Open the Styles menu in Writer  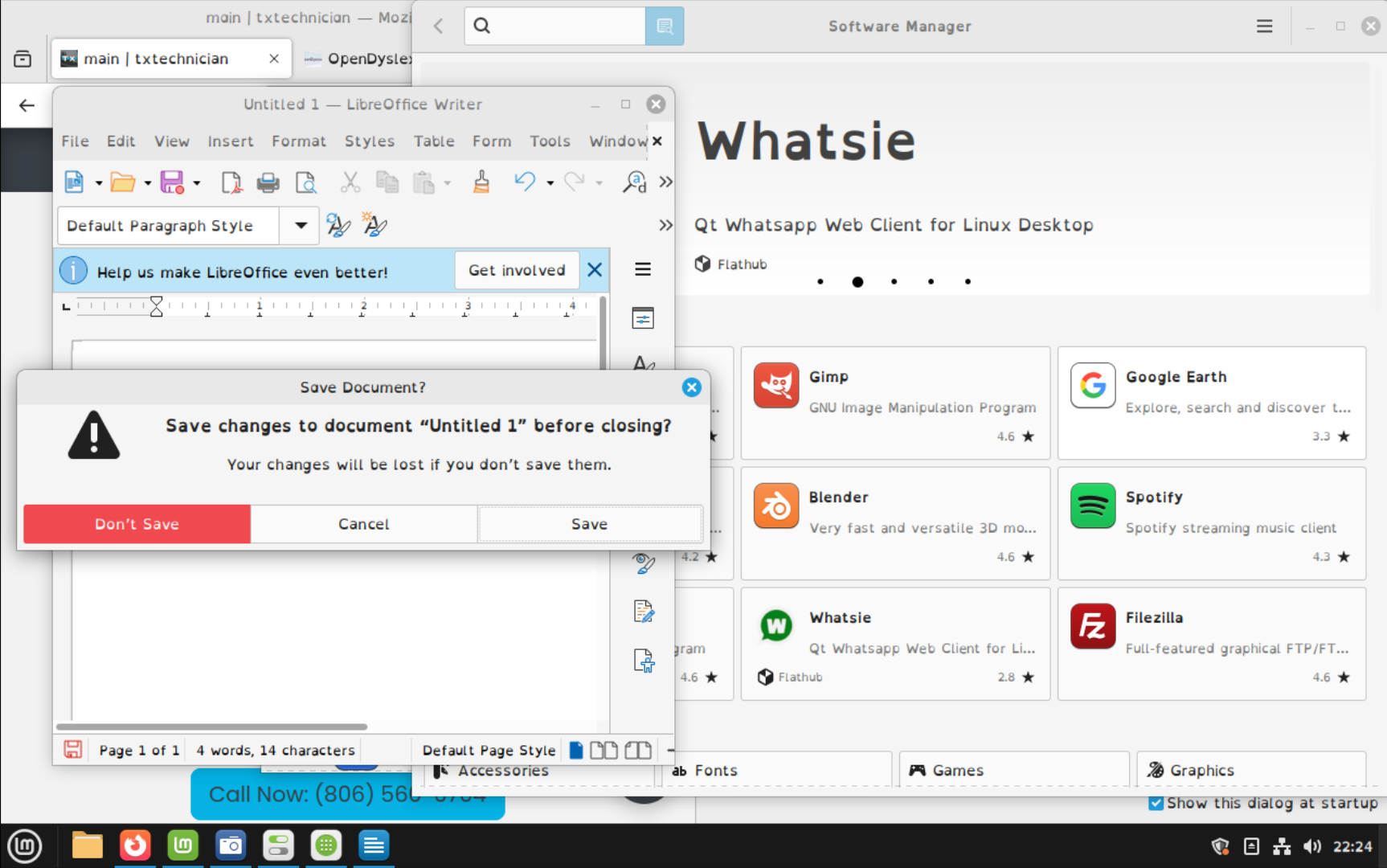point(370,141)
